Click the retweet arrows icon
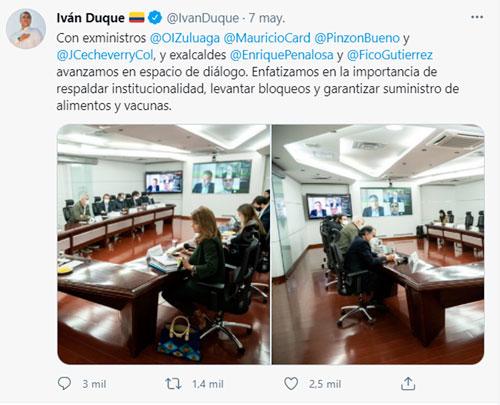500x405 pixels. [173, 384]
